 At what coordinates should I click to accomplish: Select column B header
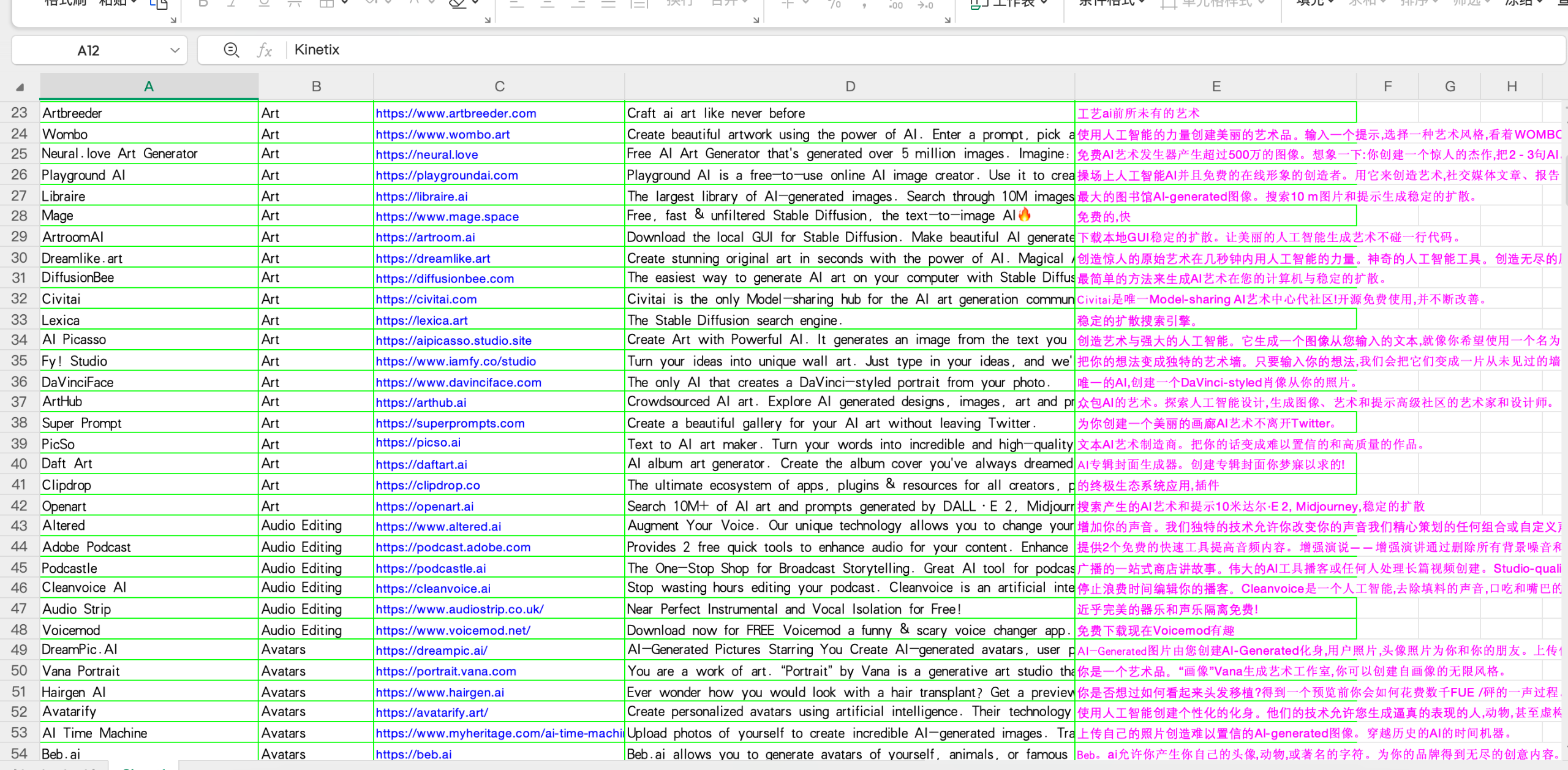tap(316, 86)
